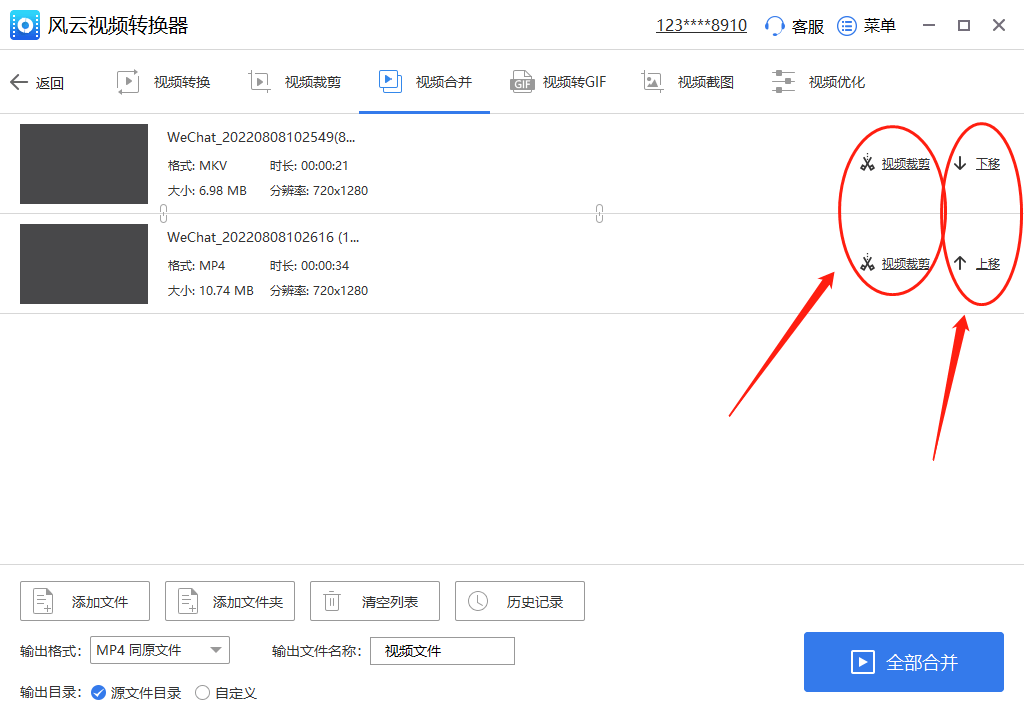The image size is (1024, 720).
Task: Start merging with 全部合并 button
Action: [904, 662]
